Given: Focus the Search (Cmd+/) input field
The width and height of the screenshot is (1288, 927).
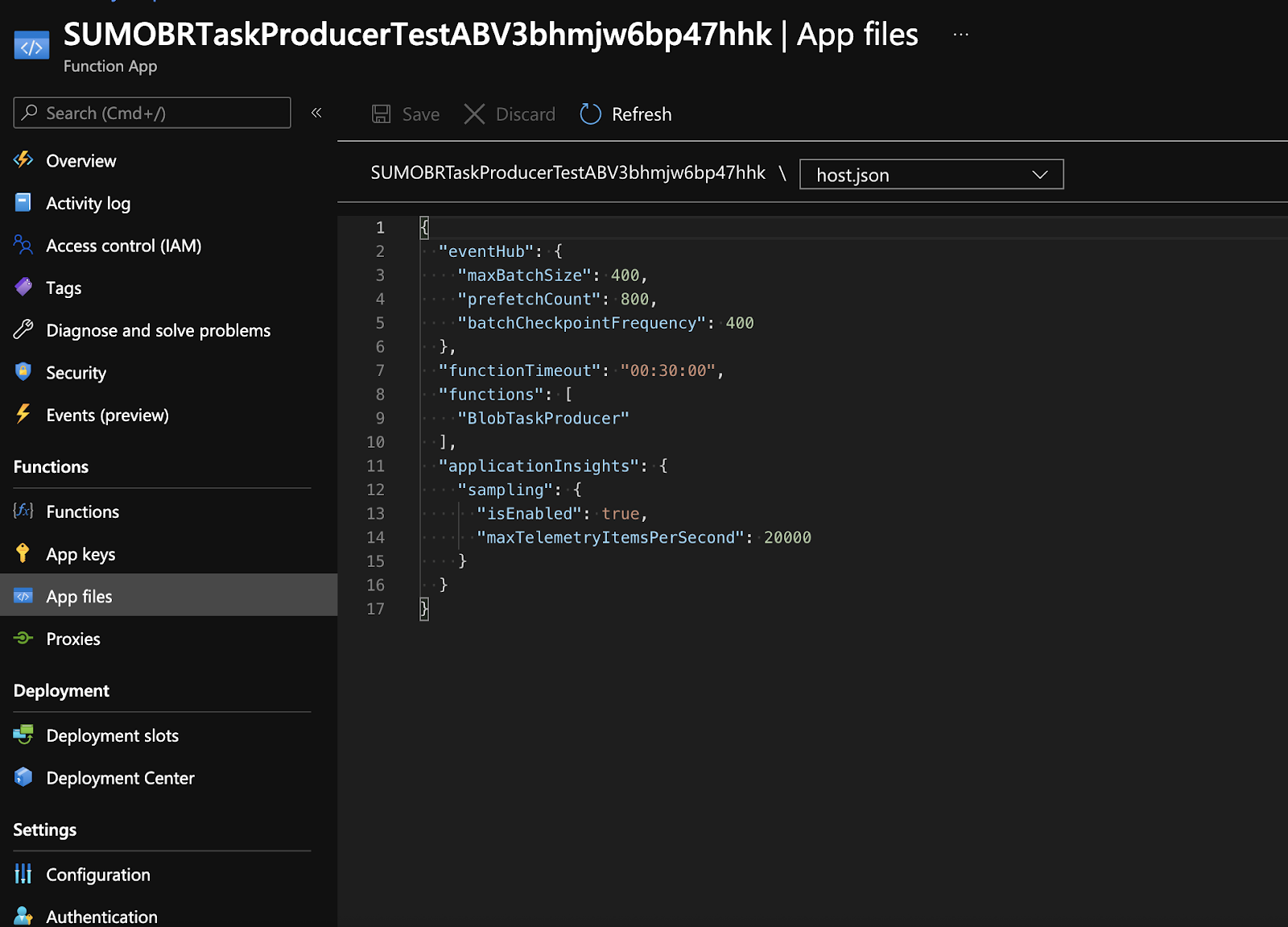Looking at the screenshot, I should pyautogui.click(x=152, y=113).
